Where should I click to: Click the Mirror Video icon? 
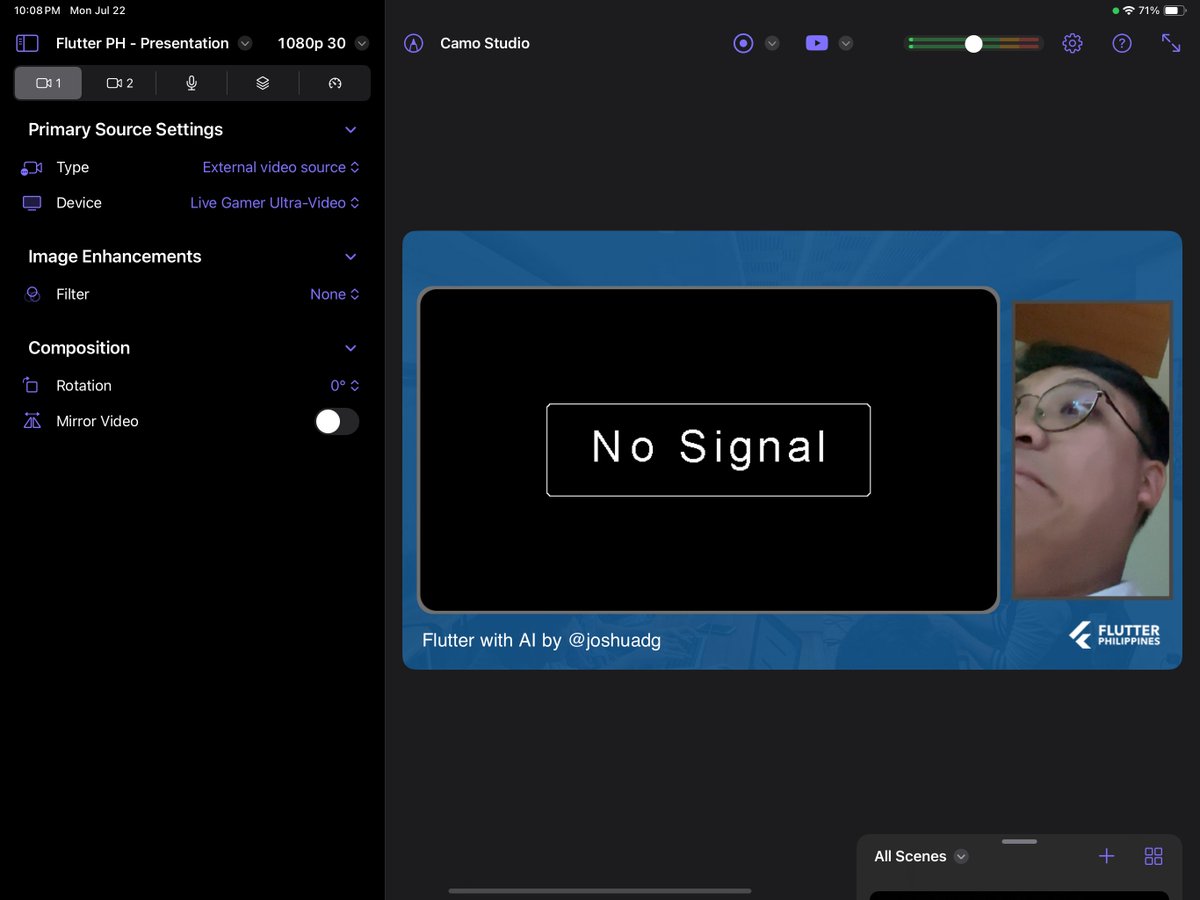click(x=32, y=421)
